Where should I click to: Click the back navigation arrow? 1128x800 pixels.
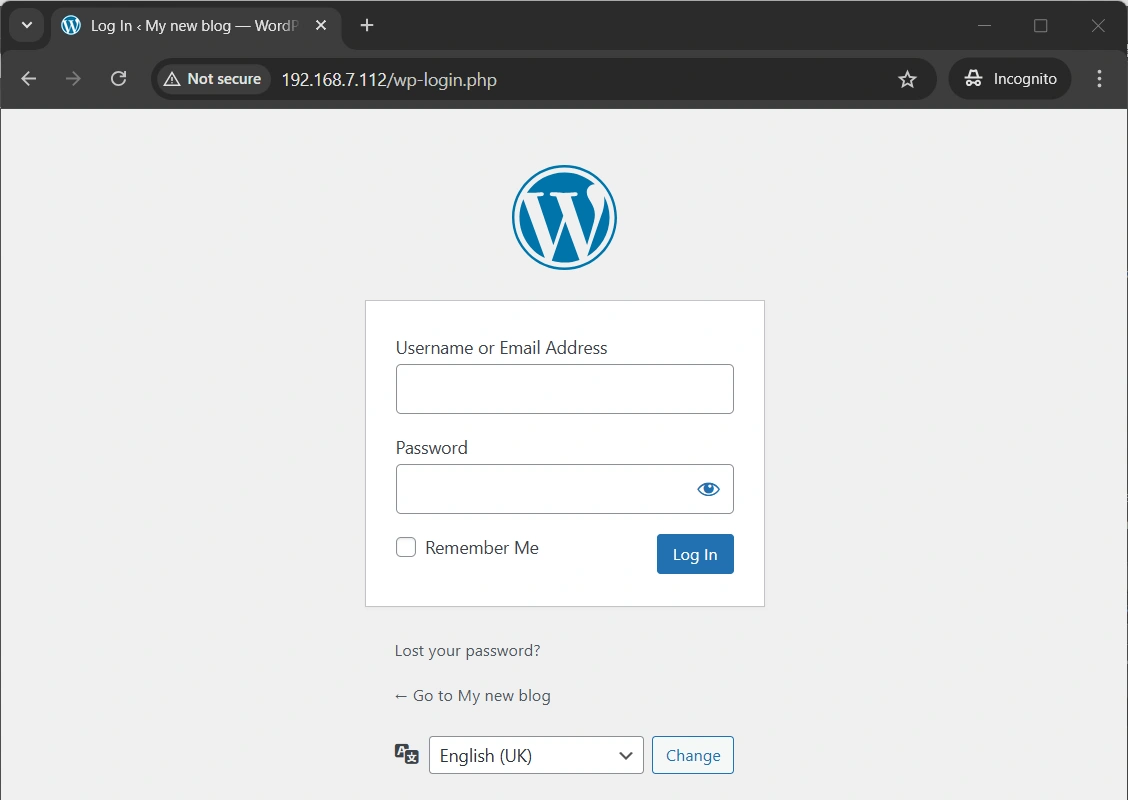[28, 78]
